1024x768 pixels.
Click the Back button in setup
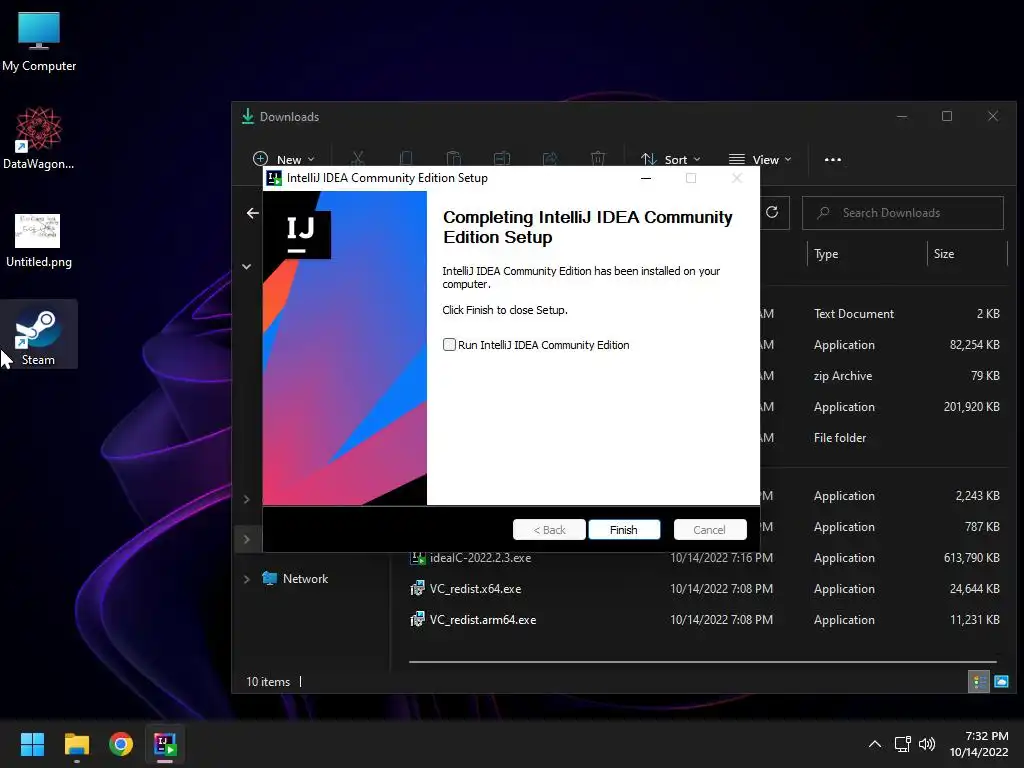[x=549, y=530]
